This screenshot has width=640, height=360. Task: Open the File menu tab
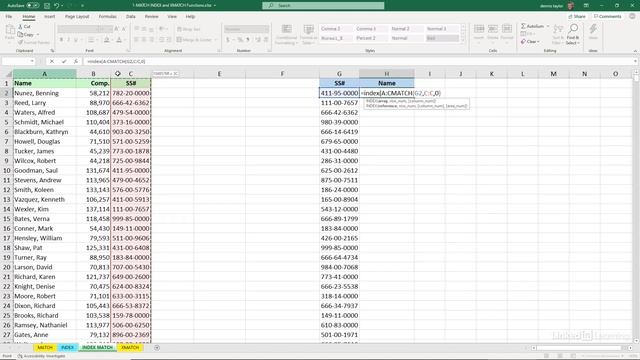[x=9, y=16]
